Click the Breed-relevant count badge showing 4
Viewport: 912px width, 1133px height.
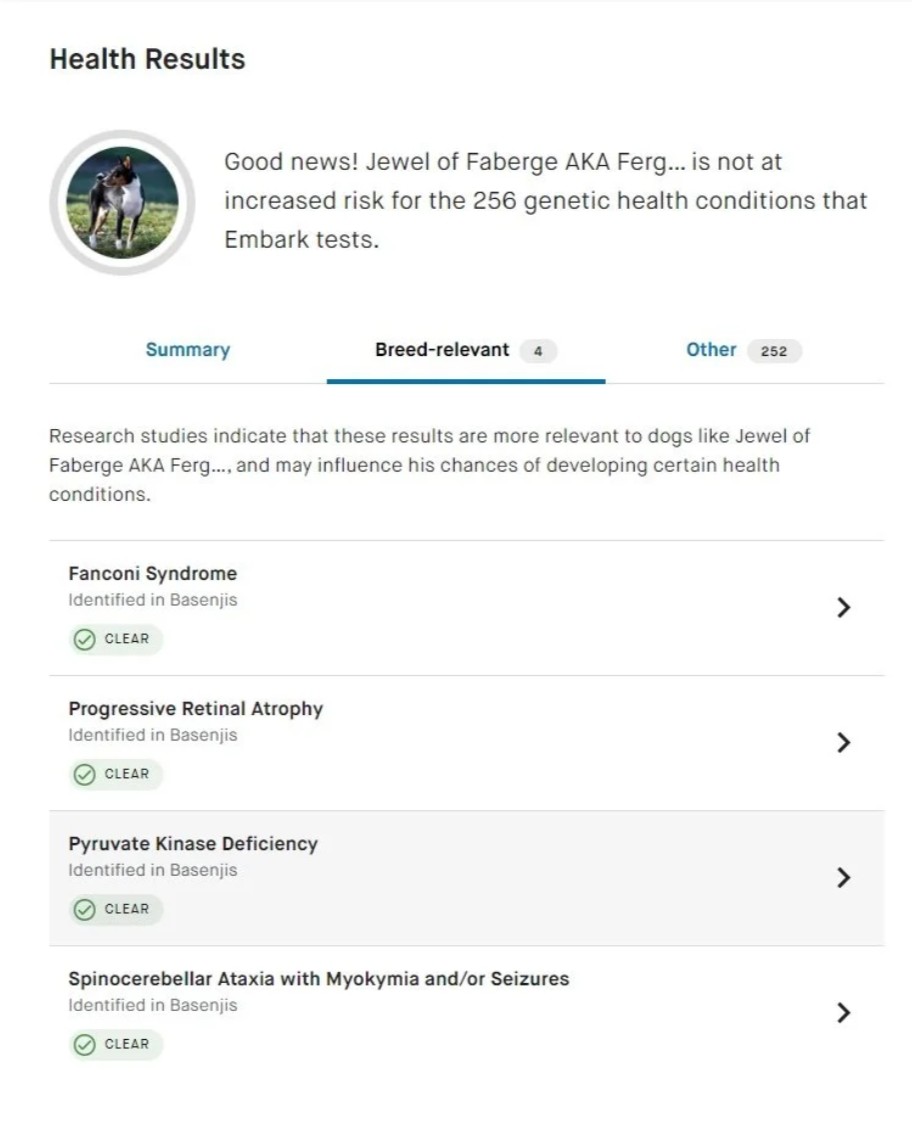[x=538, y=351]
